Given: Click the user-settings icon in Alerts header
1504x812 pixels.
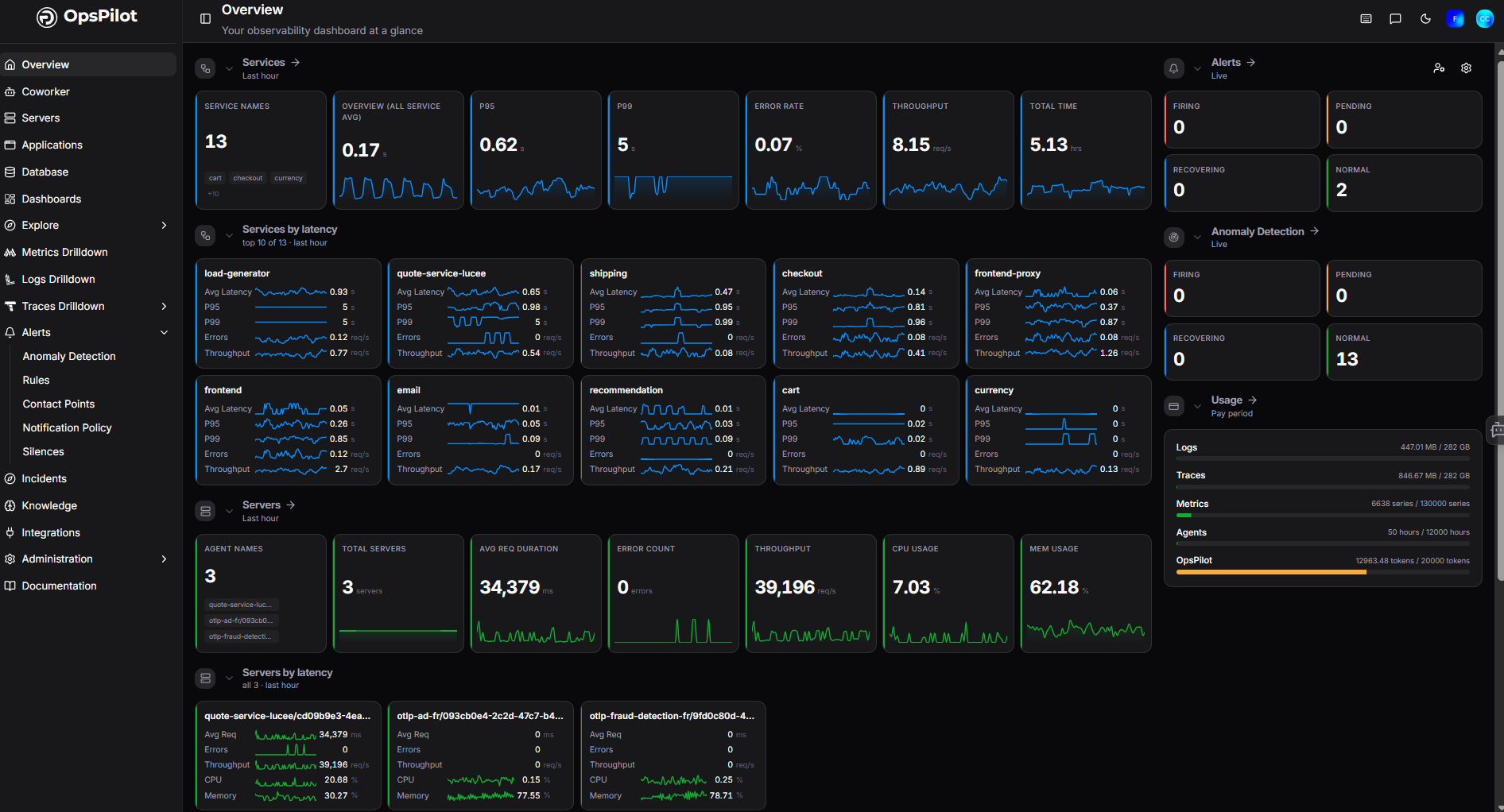Looking at the screenshot, I should pyautogui.click(x=1439, y=68).
